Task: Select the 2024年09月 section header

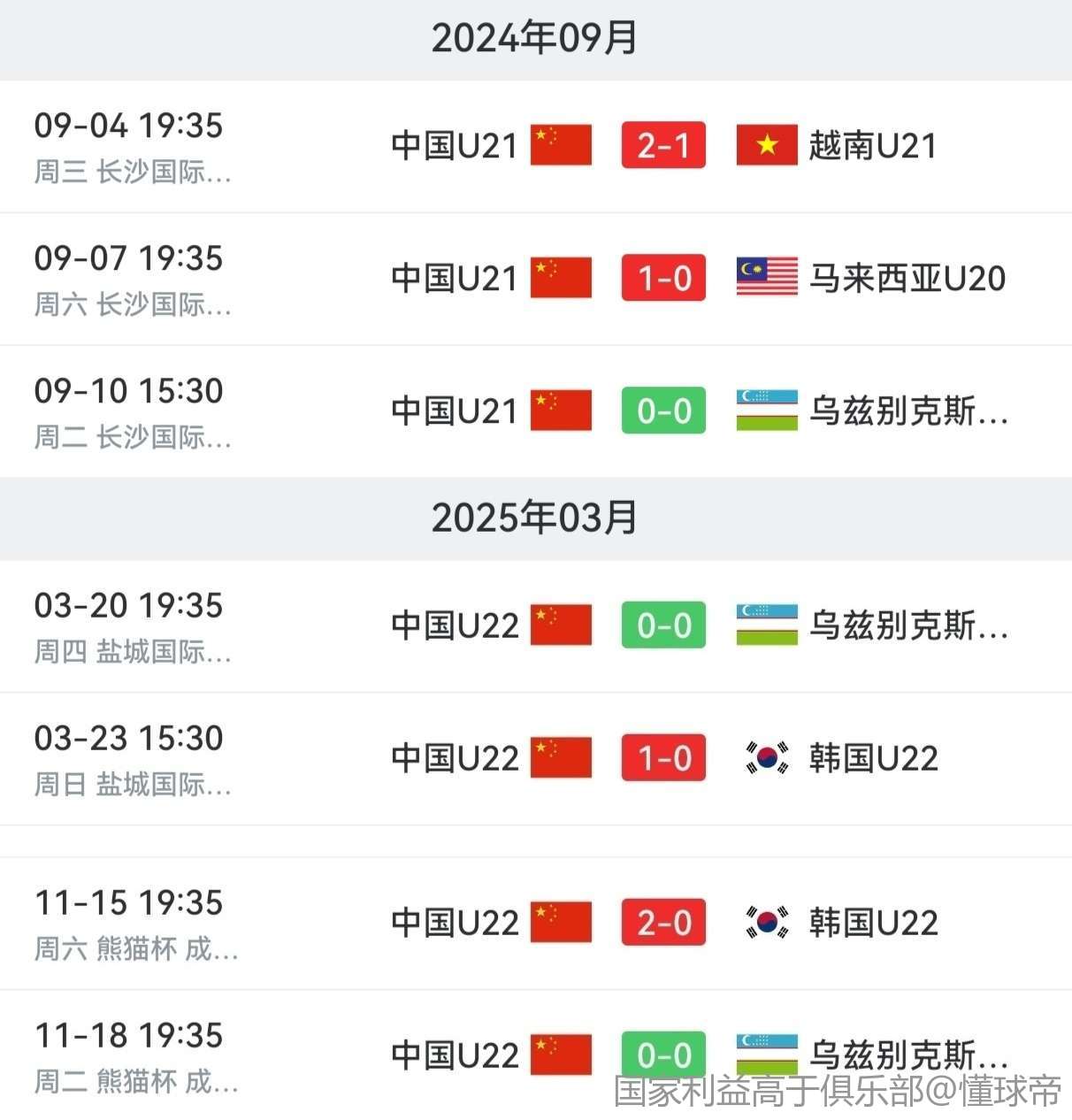Action: (x=534, y=39)
